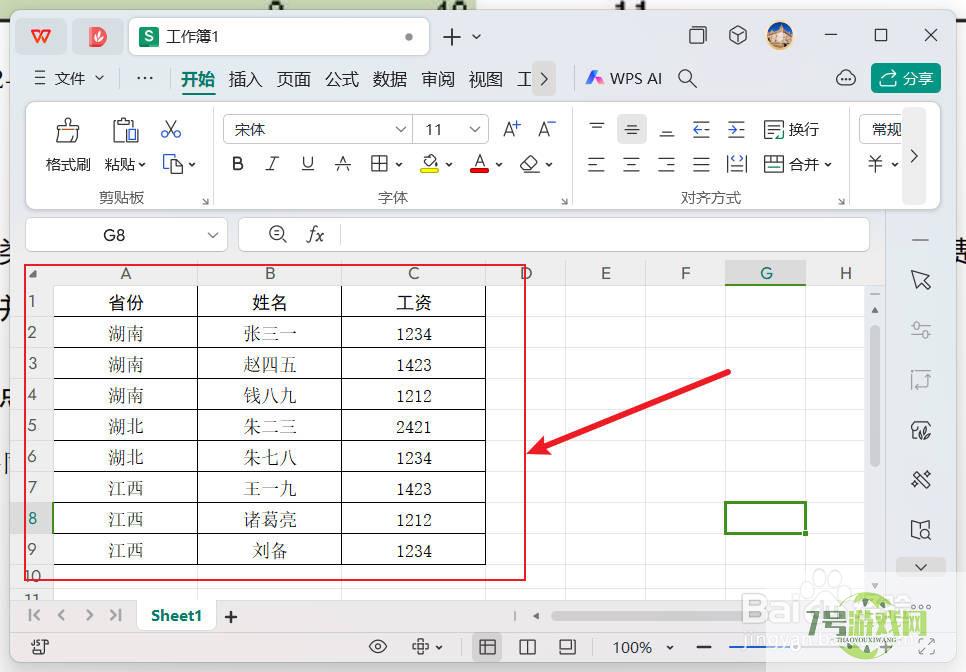Image resolution: width=966 pixels, height=672 pixels.
Task: Open WPS AI assistant
Action: (x=623, y=78)
